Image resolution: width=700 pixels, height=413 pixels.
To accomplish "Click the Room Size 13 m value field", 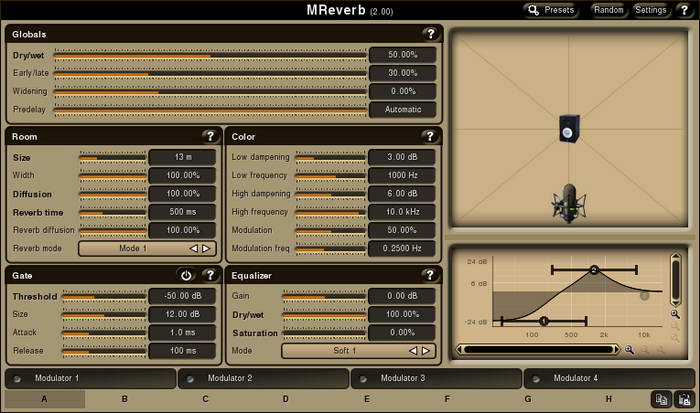I will [183, 157].
